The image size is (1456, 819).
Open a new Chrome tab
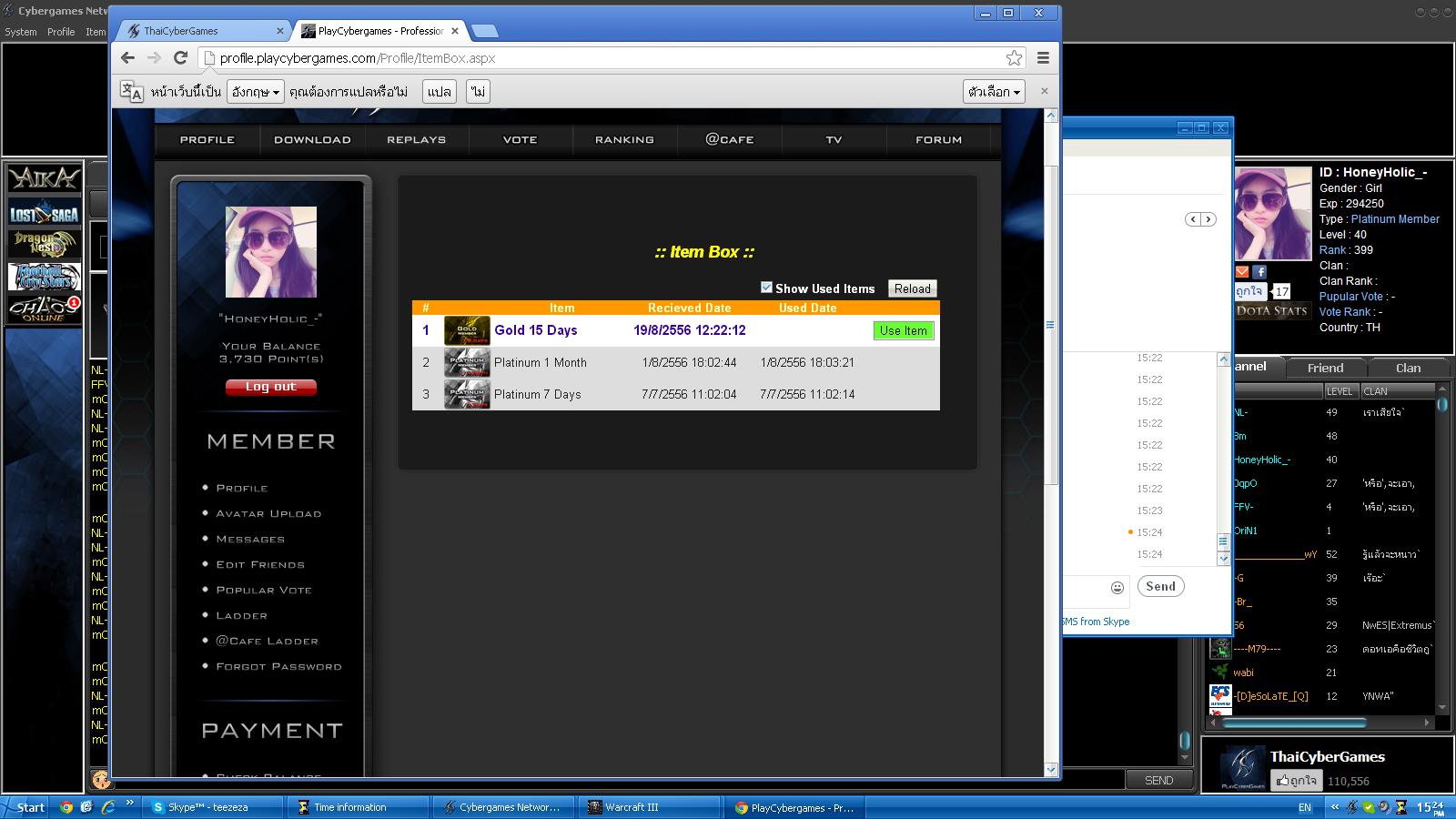[484, 31]
